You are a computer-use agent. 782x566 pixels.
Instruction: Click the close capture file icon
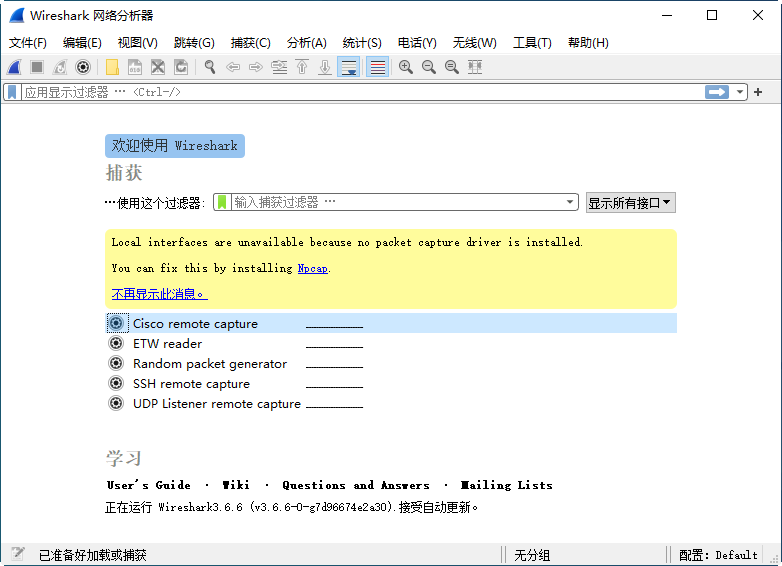click(158, 67)
